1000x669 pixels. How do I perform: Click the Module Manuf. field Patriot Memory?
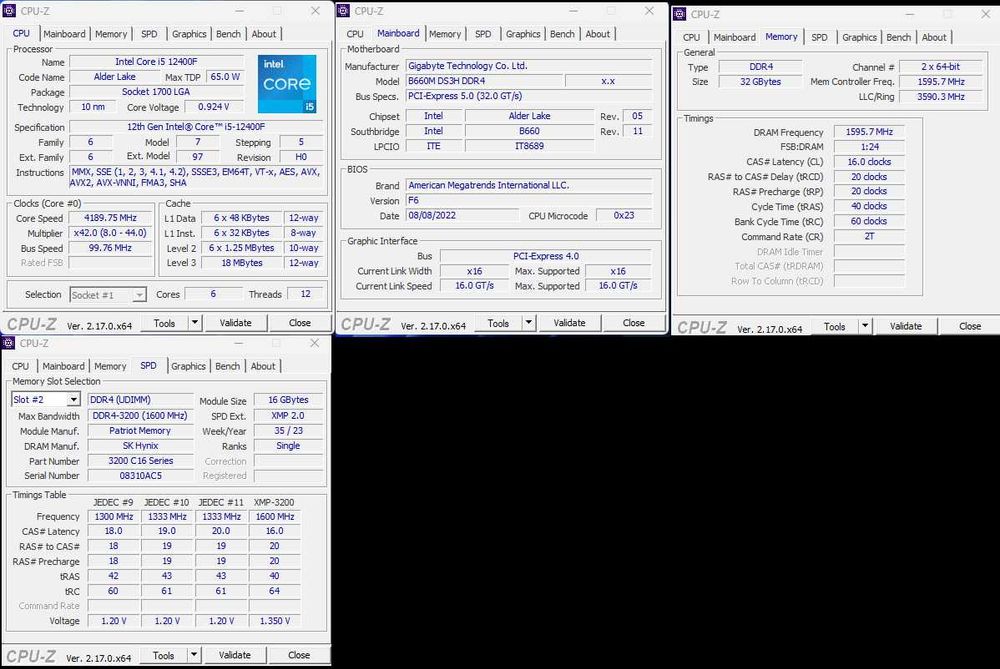pos(140,430)
